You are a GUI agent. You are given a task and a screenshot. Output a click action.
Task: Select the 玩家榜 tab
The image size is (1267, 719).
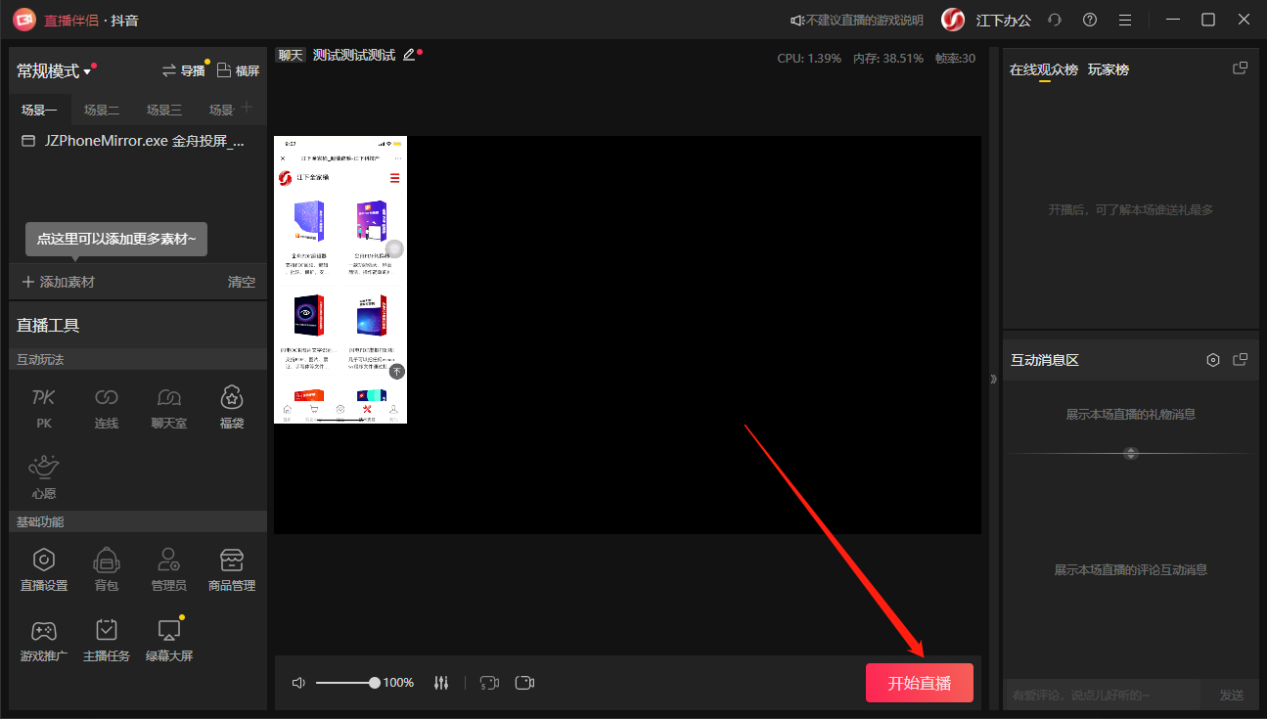[1109, 70]
